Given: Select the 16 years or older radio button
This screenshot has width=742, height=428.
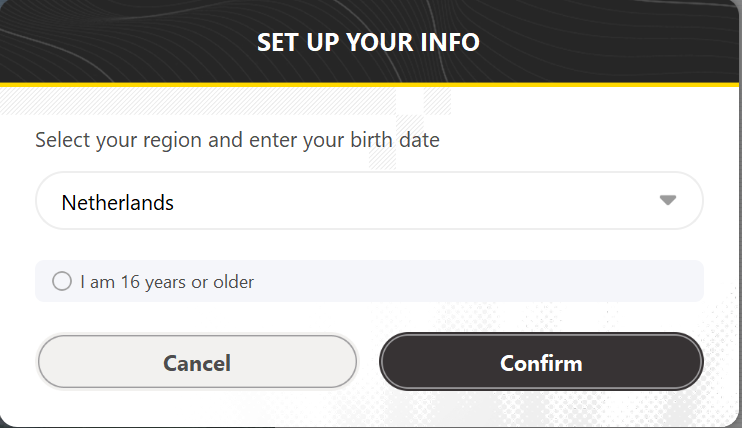Looking at the screenshot, I should click(x=62, y=282).
